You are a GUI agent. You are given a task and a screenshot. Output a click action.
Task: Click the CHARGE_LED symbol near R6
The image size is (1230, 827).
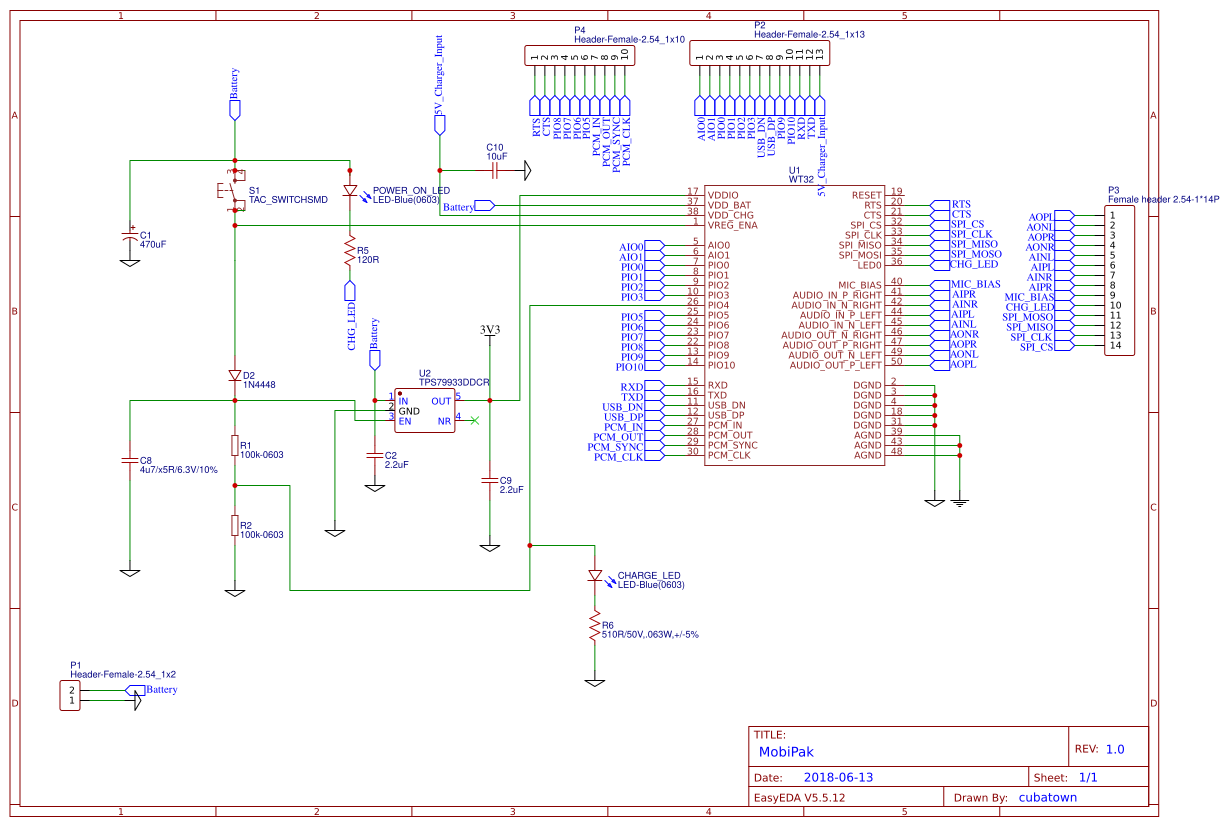pyautogui.click(x=597, y=577)
